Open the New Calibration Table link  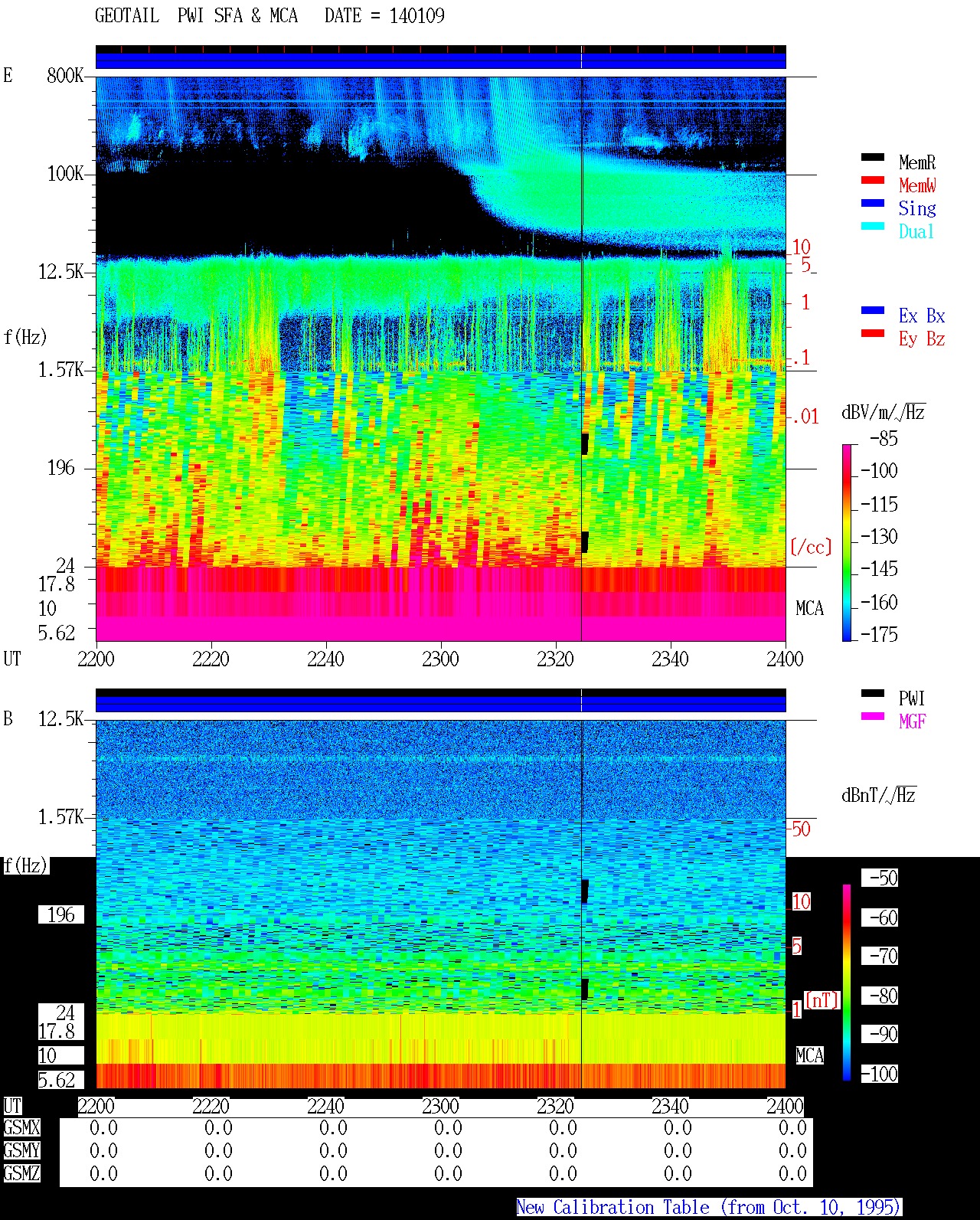click(709, 1208)
